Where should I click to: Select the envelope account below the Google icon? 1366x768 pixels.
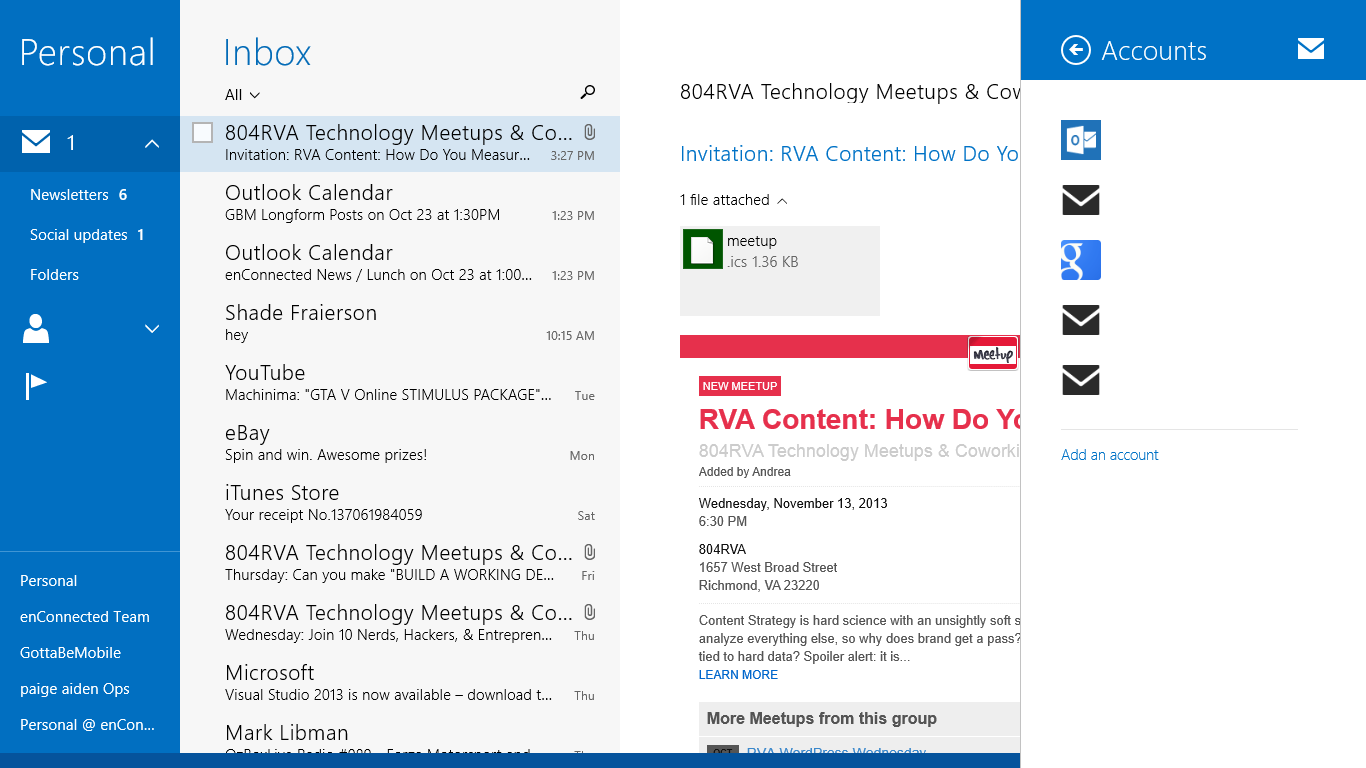(1081, 320)
